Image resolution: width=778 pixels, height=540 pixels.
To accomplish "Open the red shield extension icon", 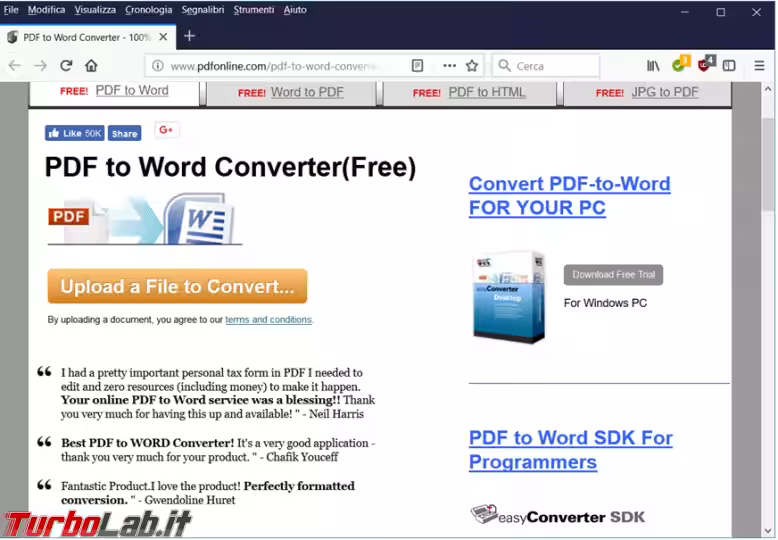I will 706,65.
